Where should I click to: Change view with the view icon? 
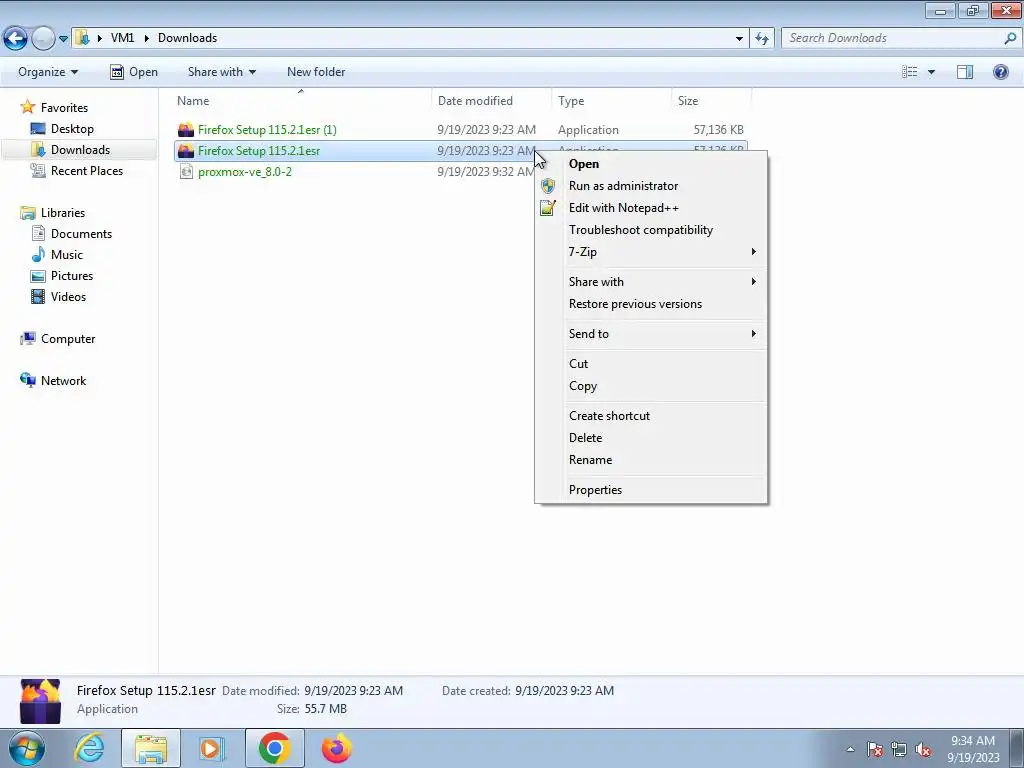point(910,72)
